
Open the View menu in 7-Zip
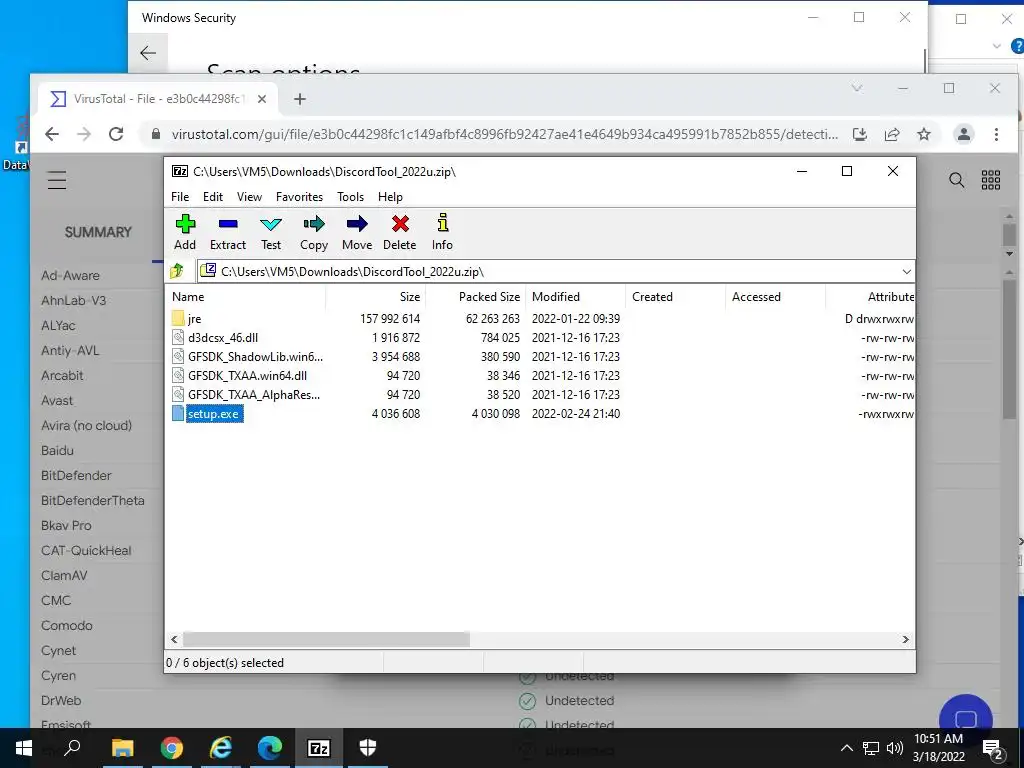(x=249, y=197)
